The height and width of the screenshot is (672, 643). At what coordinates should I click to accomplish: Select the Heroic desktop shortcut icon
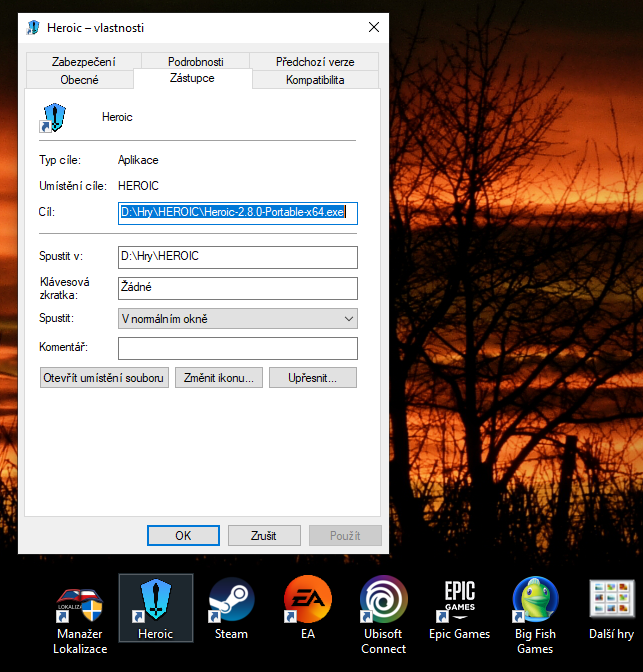[x=155, y=601]
